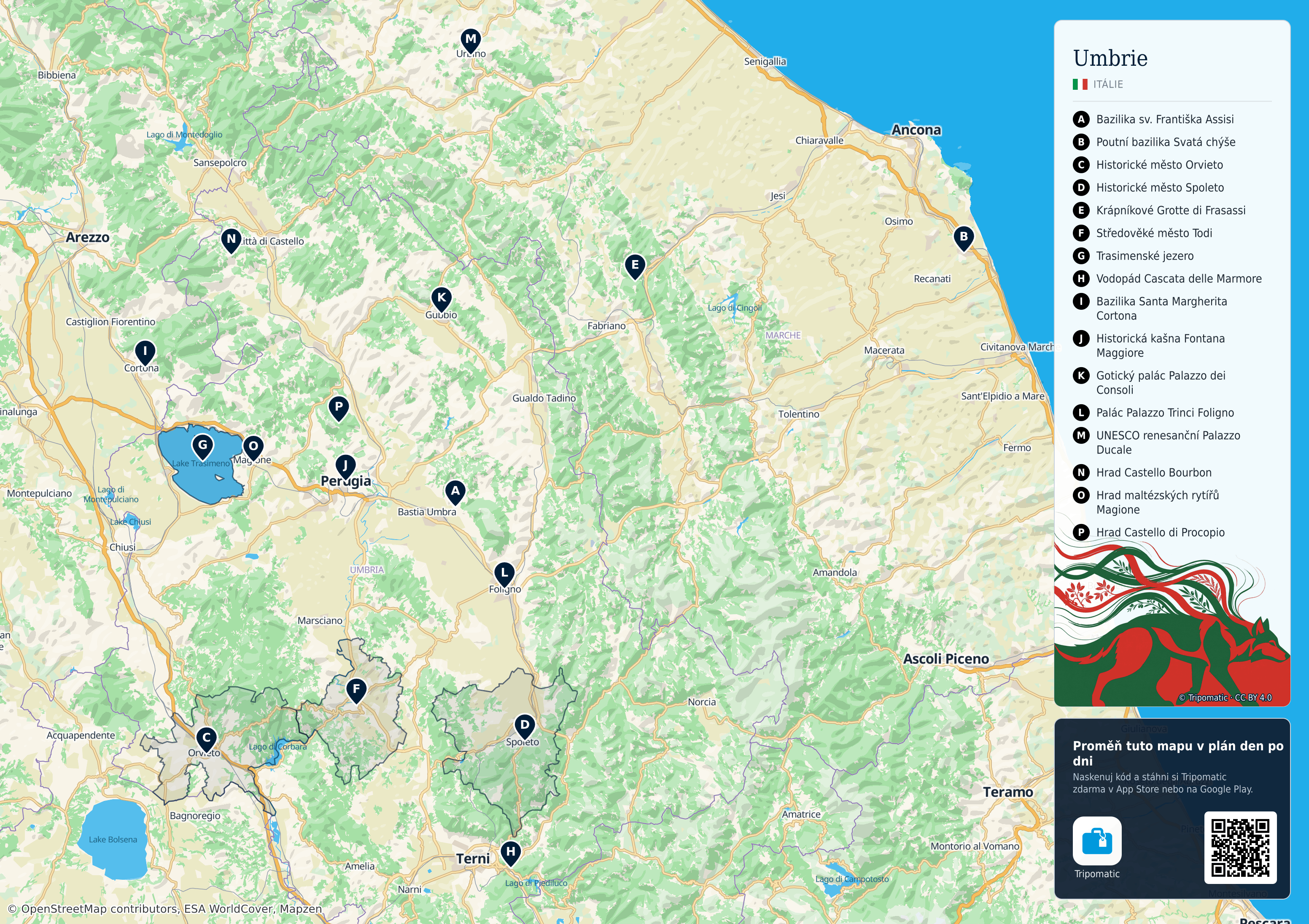
Task: Click legend entry Historická kašna Fontana Maggiore
Action: pyautogui.click(x=1149, y=345)
